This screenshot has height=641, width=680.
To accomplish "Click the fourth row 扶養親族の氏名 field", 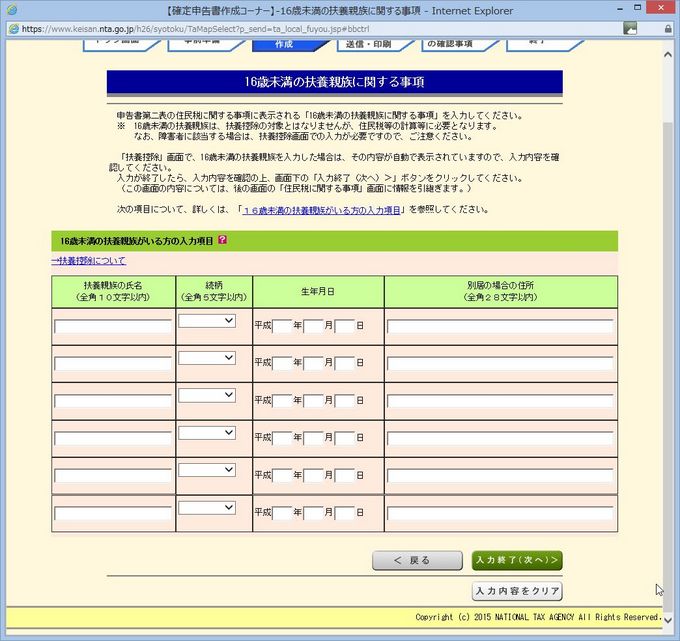I will [x=113, y=438].
